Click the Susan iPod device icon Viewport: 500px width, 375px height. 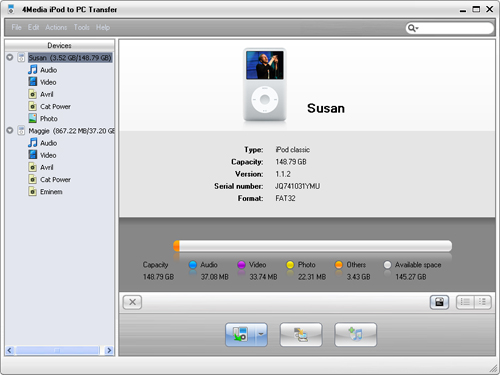pyautogui.click(x=21, y=57)
